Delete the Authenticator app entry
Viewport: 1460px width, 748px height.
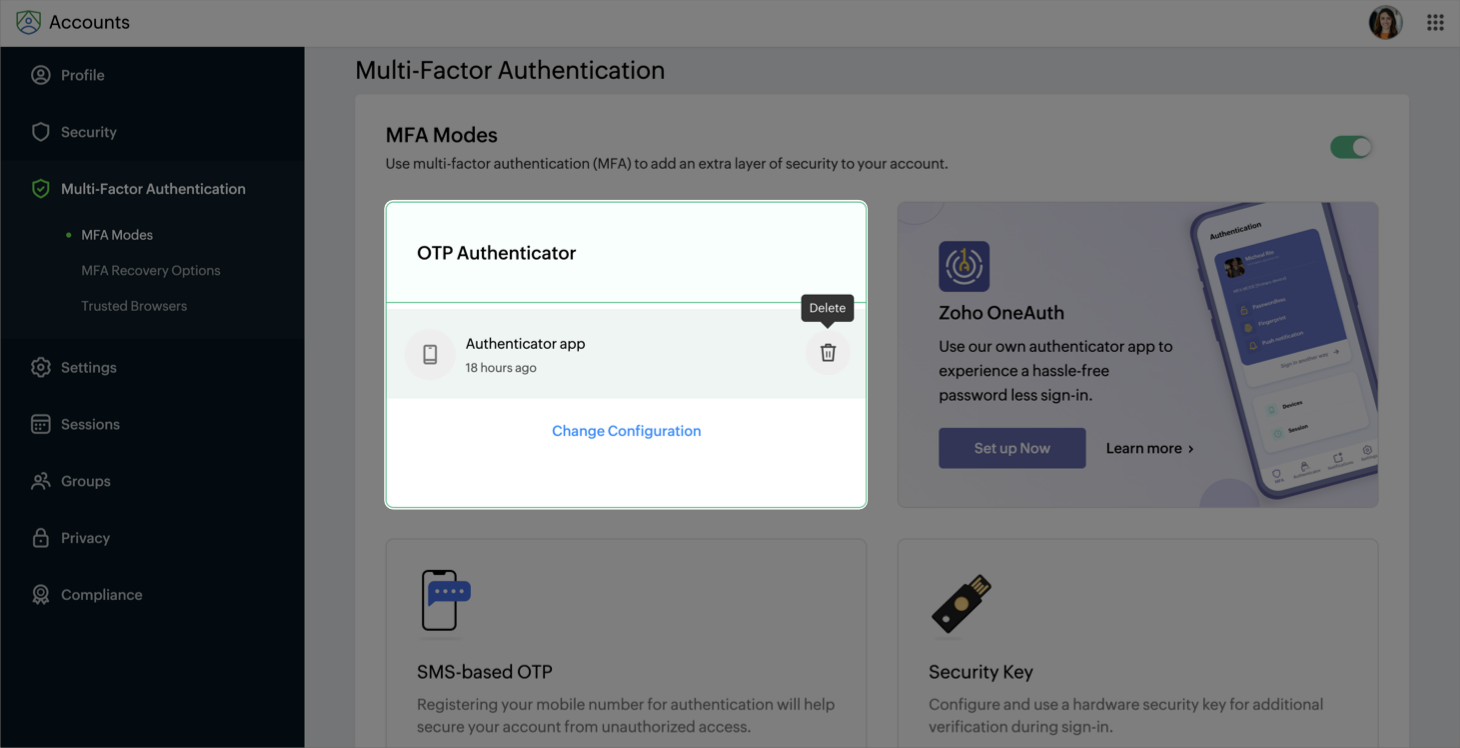[x=828, y=353]
